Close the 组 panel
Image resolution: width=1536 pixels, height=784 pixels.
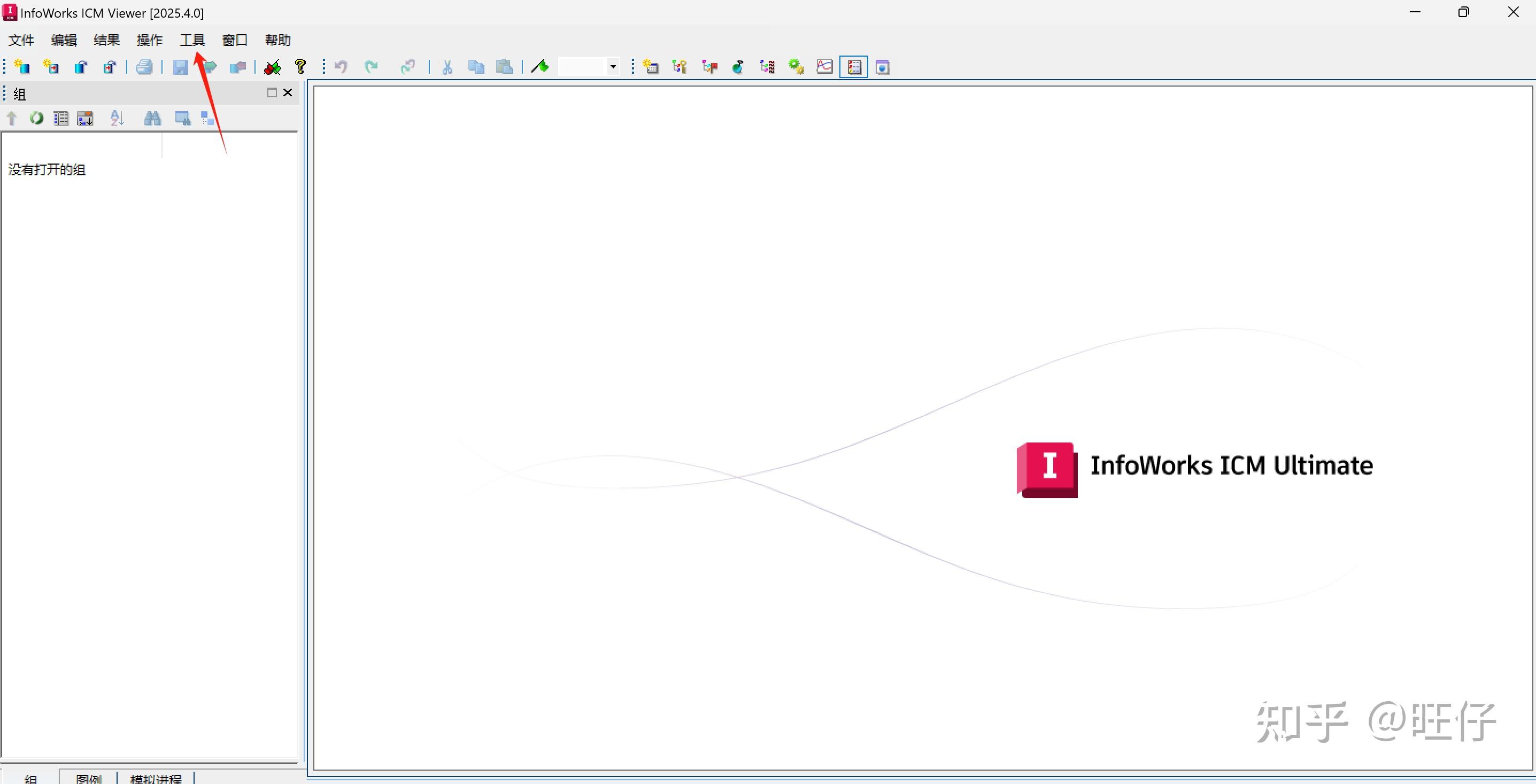click(x=288, y=92)
